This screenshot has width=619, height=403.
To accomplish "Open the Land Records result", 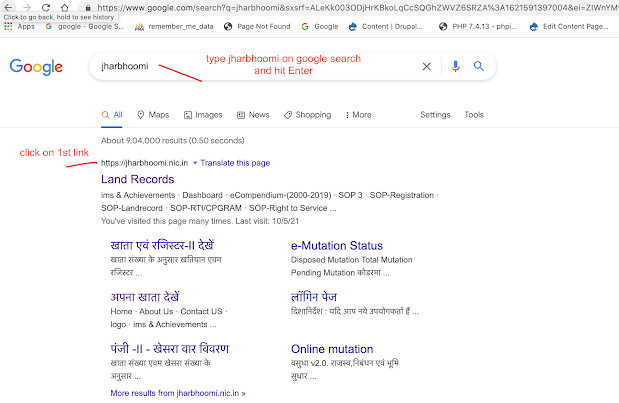I will point(137,179).
